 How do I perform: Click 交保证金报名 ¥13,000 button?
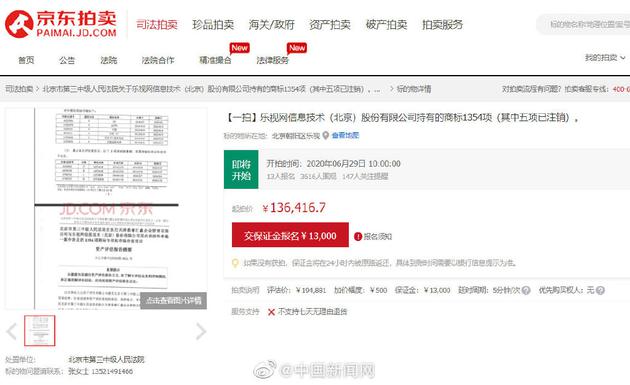290,235
